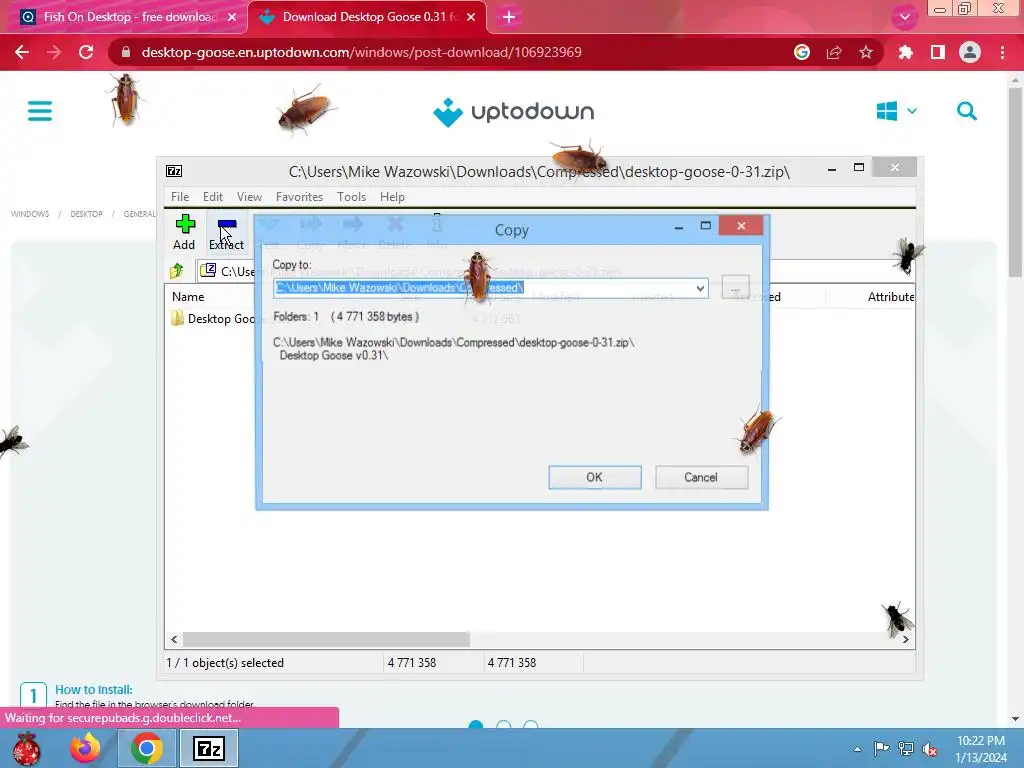Reload the page in Chrome
This screenshot has height=768, width=1024.
tap(86, 52)
